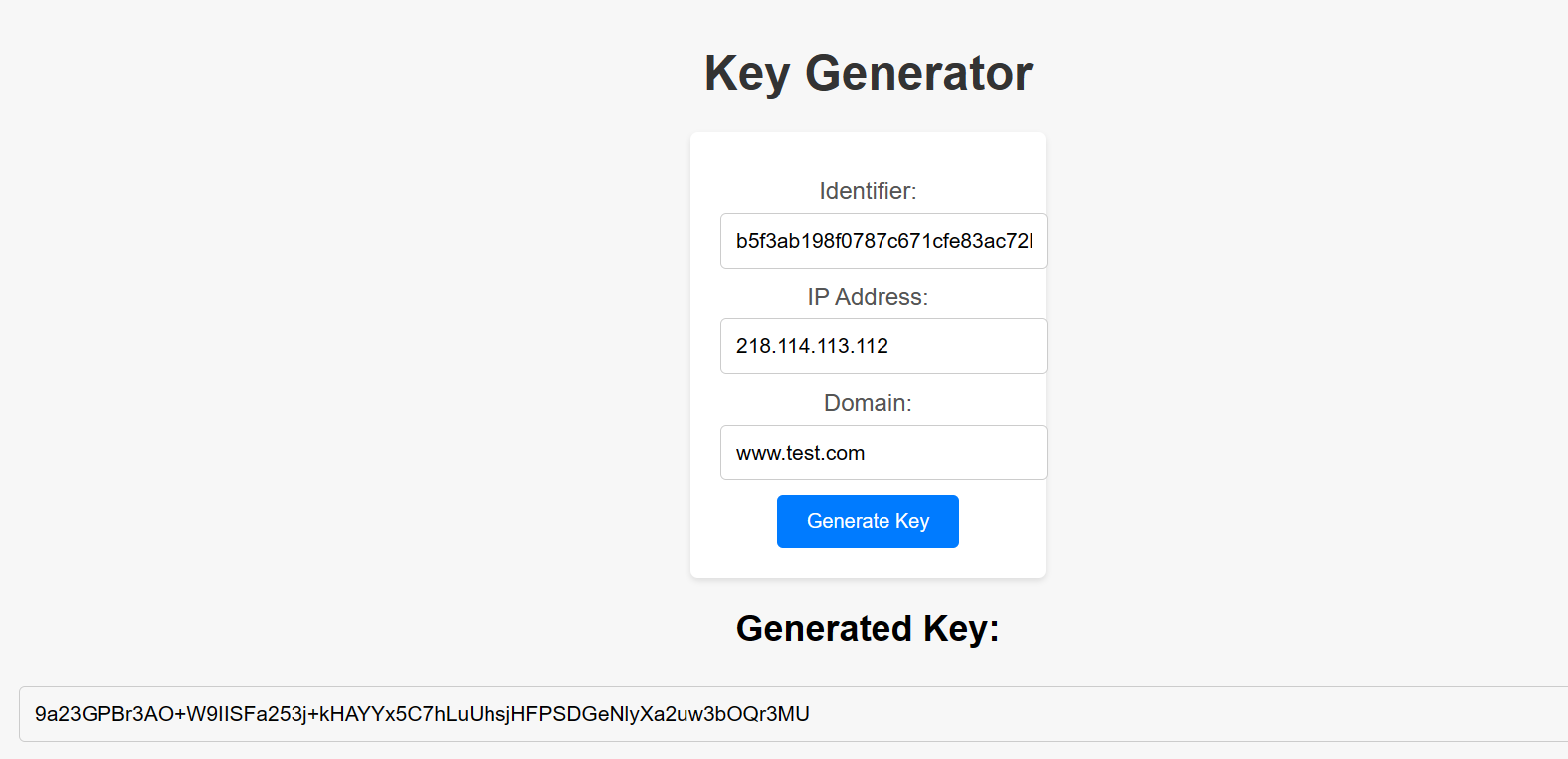Click the generated key output box
This screenshot has height=759, width=1568.
(x=792, y=714)
